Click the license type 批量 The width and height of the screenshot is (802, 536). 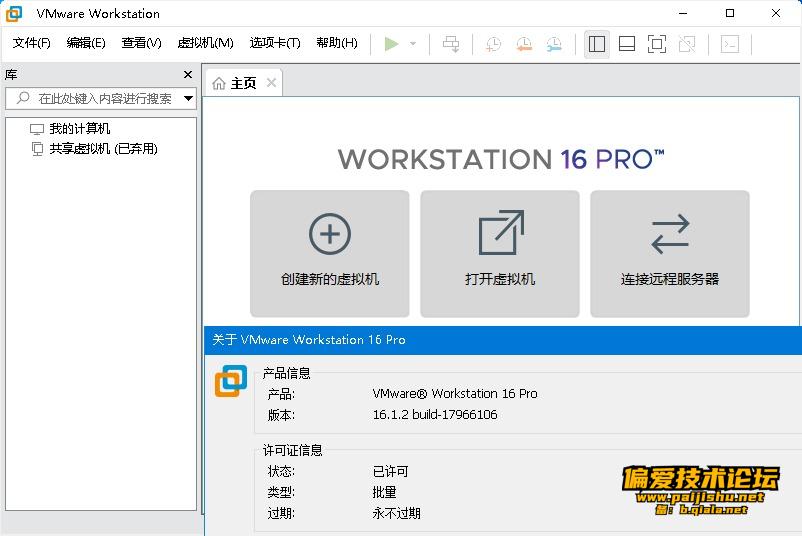(384, 492)
